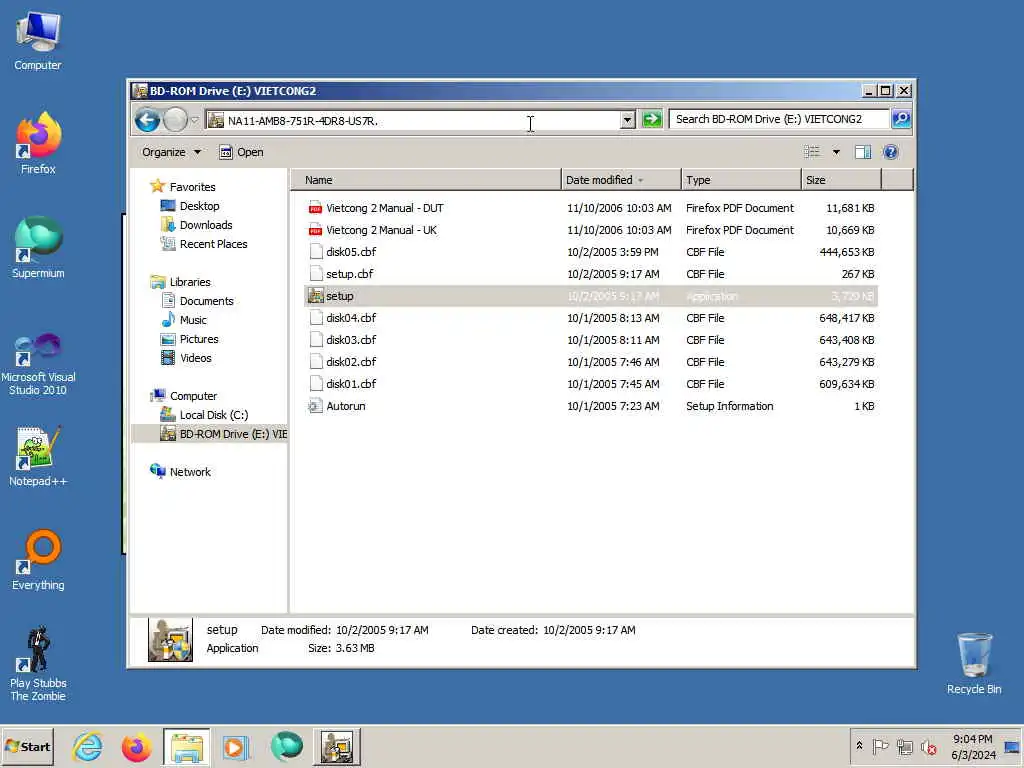Open the view options dropdown arrow
Screen dimensions: 1024x768
click(x=836, y=152)
